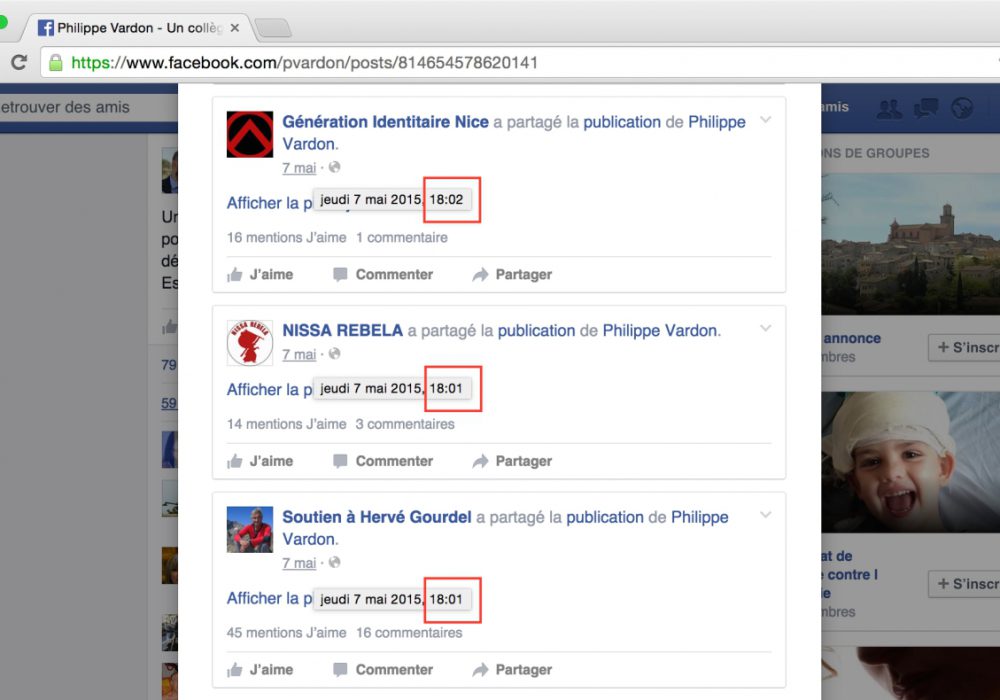The image size is (1000, 700).
Task: Click public globe icon on NISSA REBELA post
Action: pos(335,354)
